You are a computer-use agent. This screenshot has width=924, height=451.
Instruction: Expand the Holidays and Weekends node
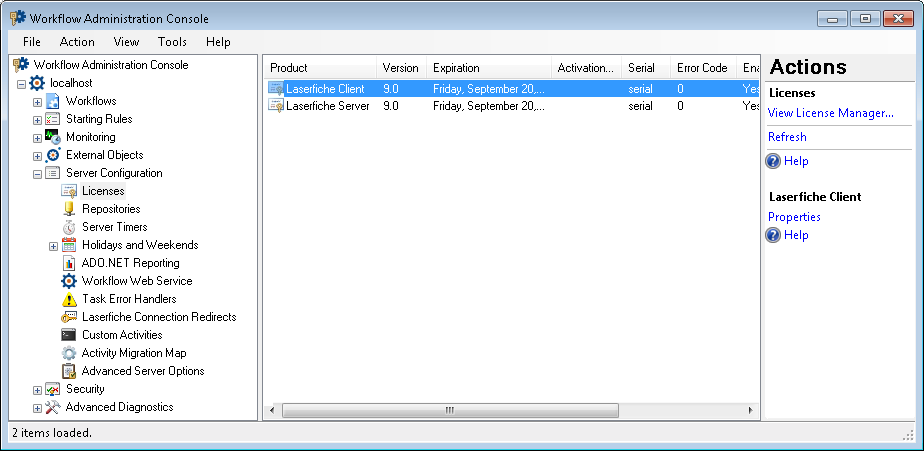pyautogui.click(x=53, y=246)
